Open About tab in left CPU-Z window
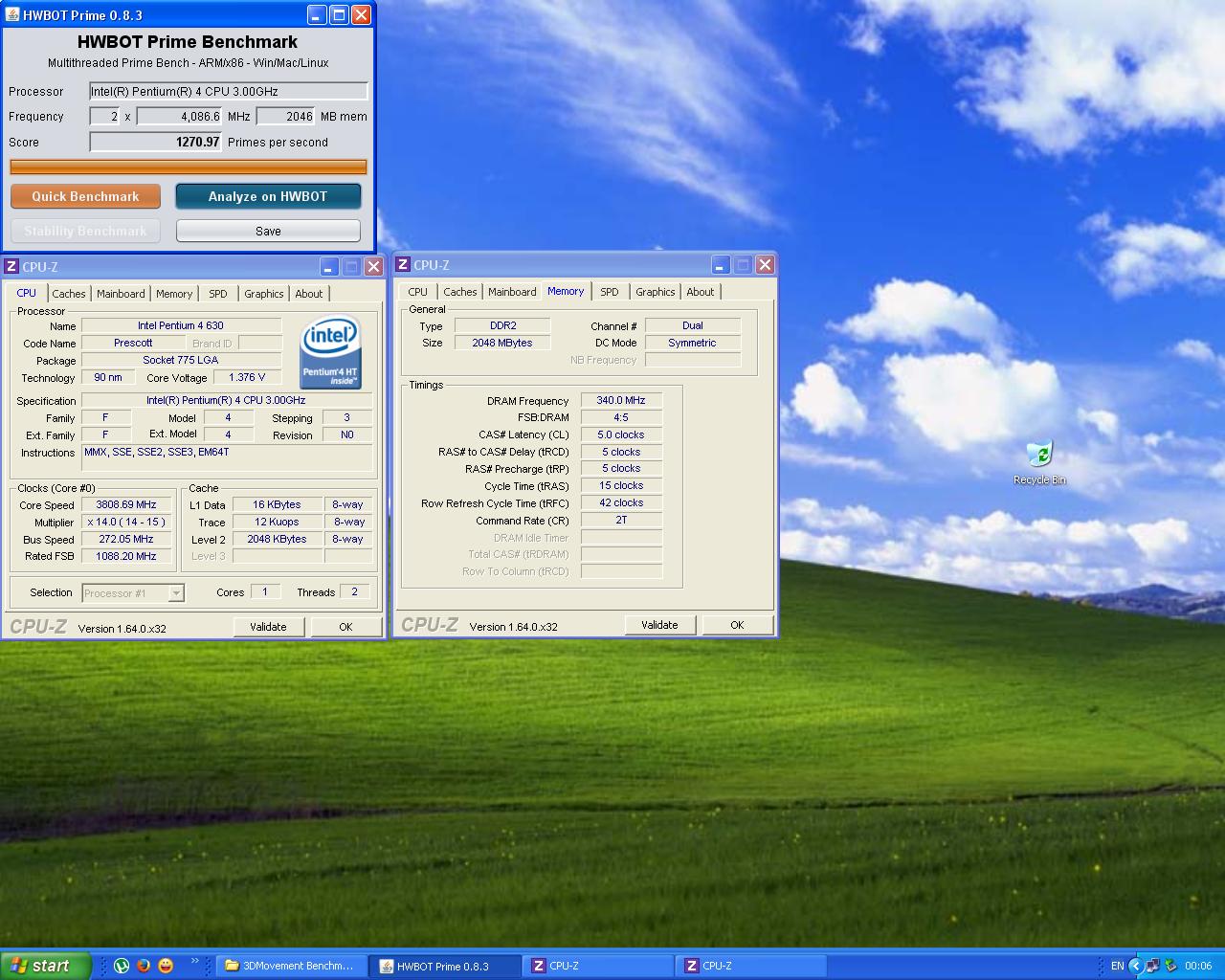This screenshot has height=980, width=1225. click(x=308, y=294)
